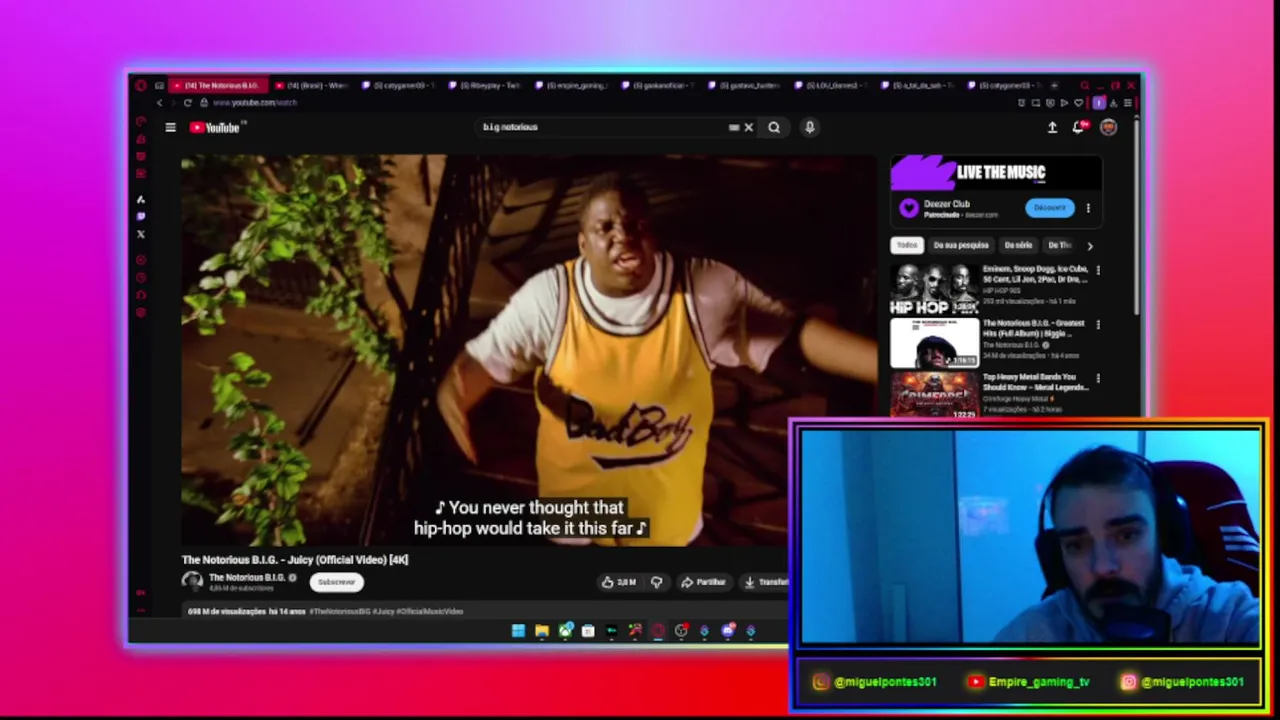
Task: Open the X (Twitter) icon in browser sidebar
Action: pyautogui.click(x=141, y=234)
